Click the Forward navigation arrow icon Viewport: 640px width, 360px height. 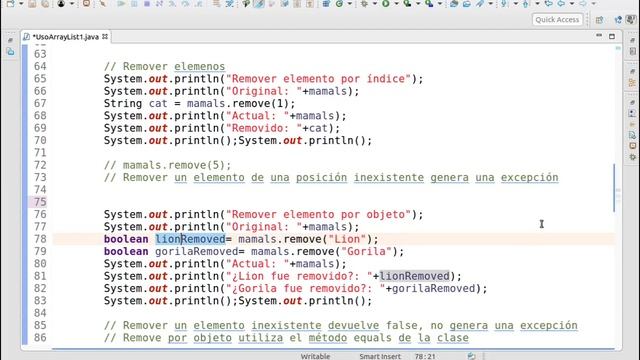pos(583,4)
